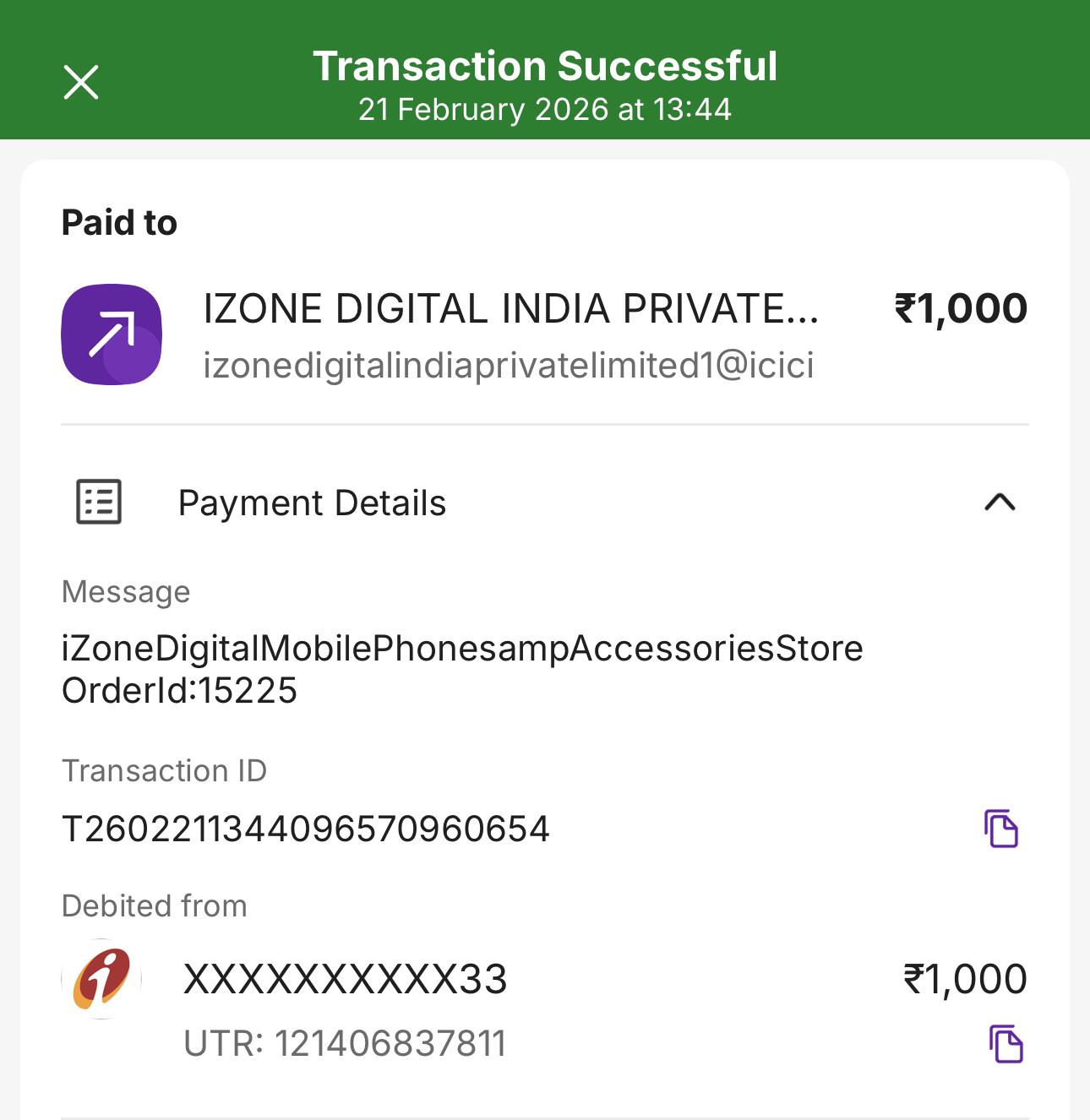Tap the Payment Details heading text
Image resolution: width=1090 pixels, height=1120 pixels.
[x=312, y=503]
